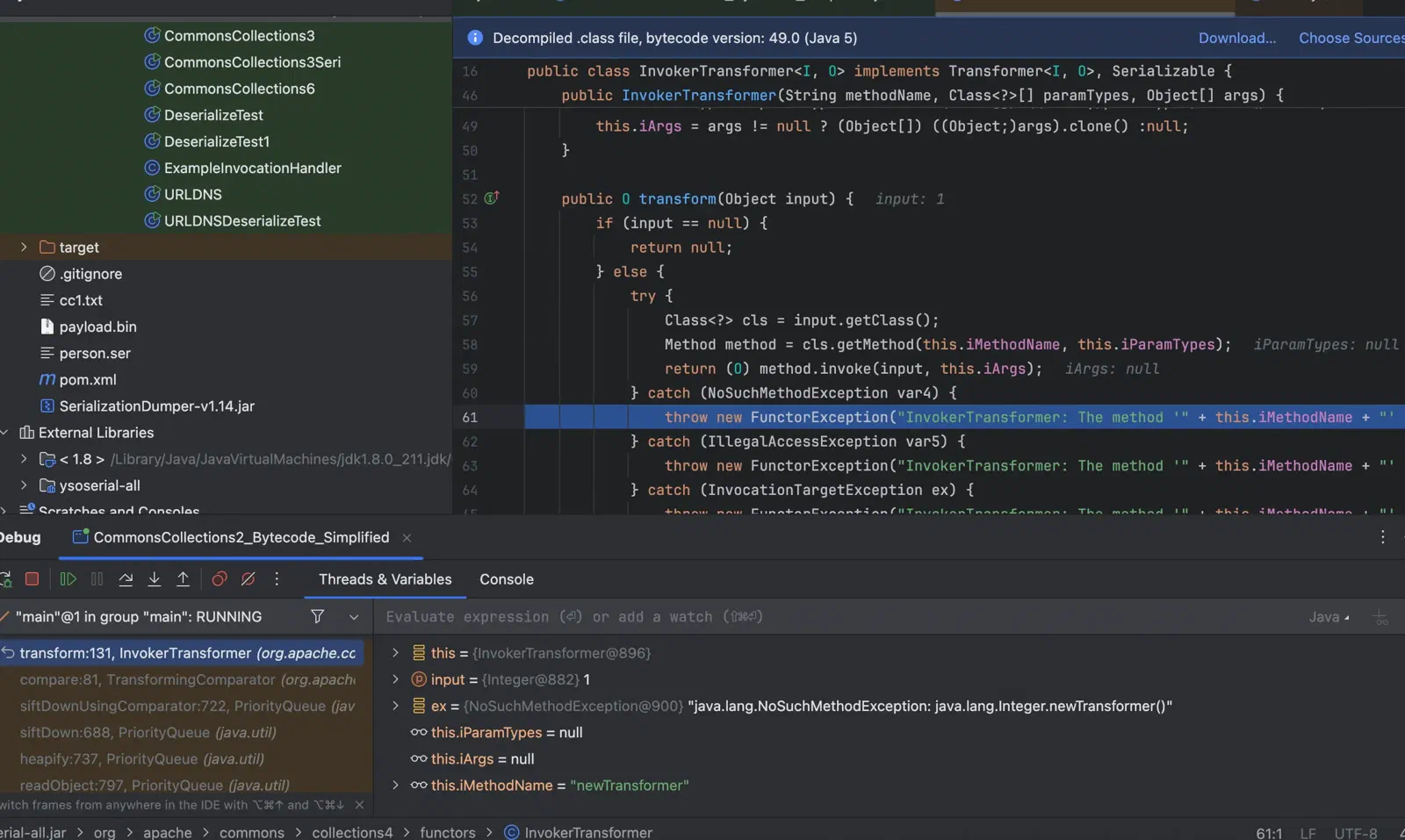Open thread selector dropdown chevron
1405x840 pixels.
pos(354,617)
